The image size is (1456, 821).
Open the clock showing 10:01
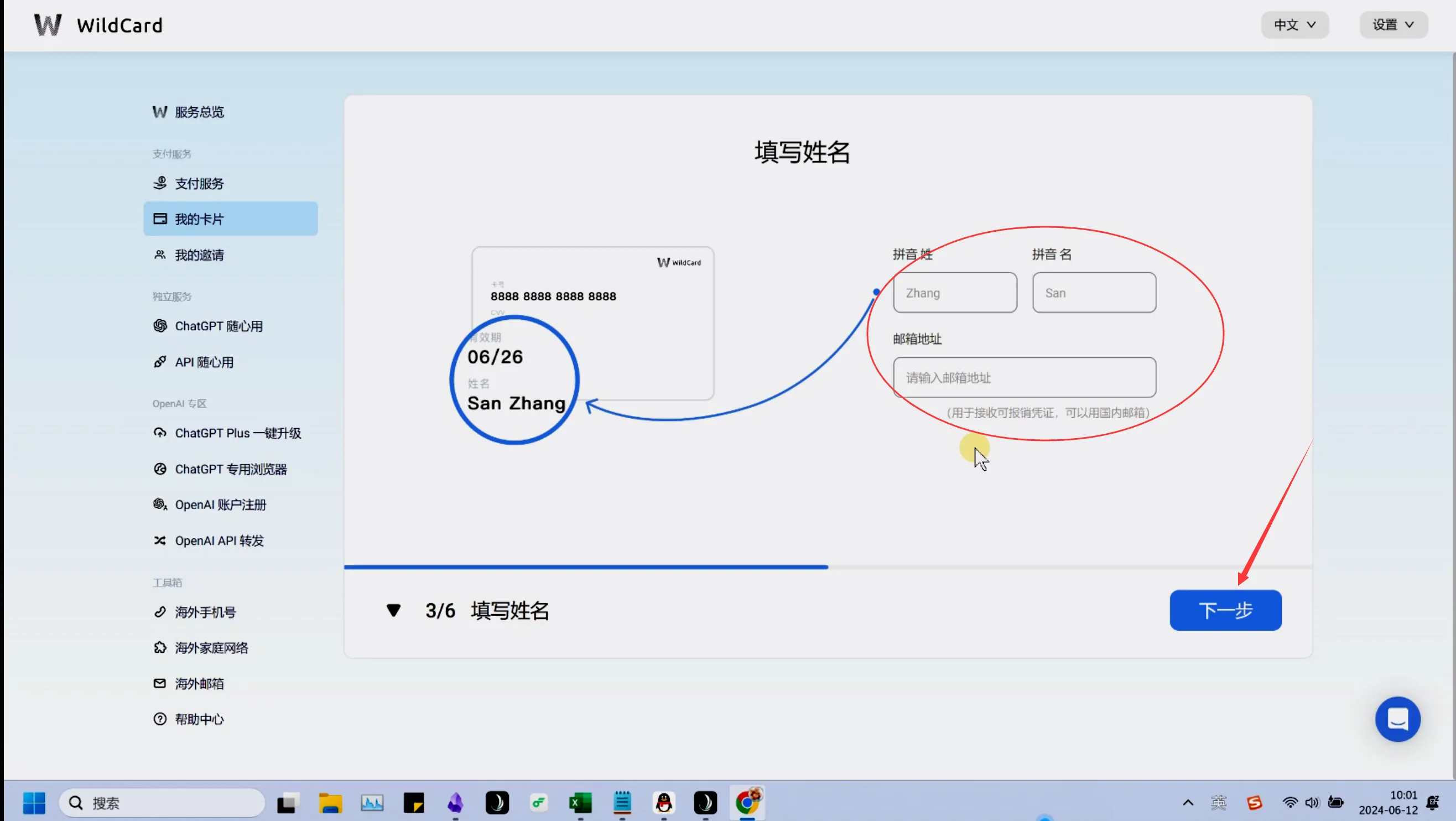[x=1388, y=803]
